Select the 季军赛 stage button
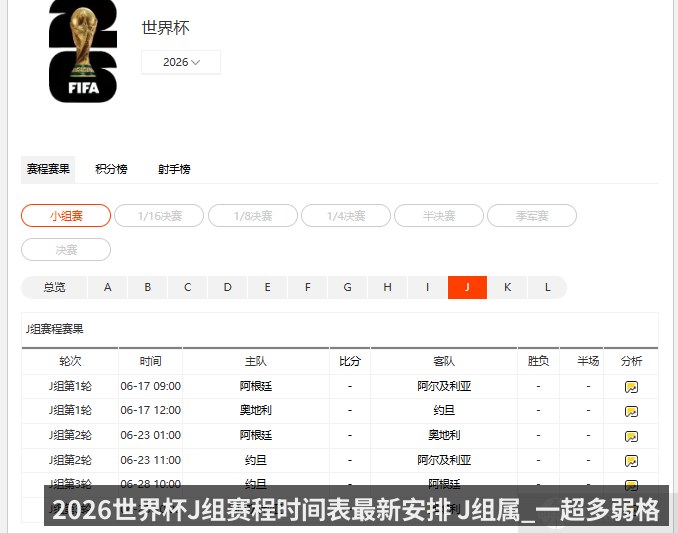This screenshot has height=533, width=678. pyautogui.click(x=532, y=216)
